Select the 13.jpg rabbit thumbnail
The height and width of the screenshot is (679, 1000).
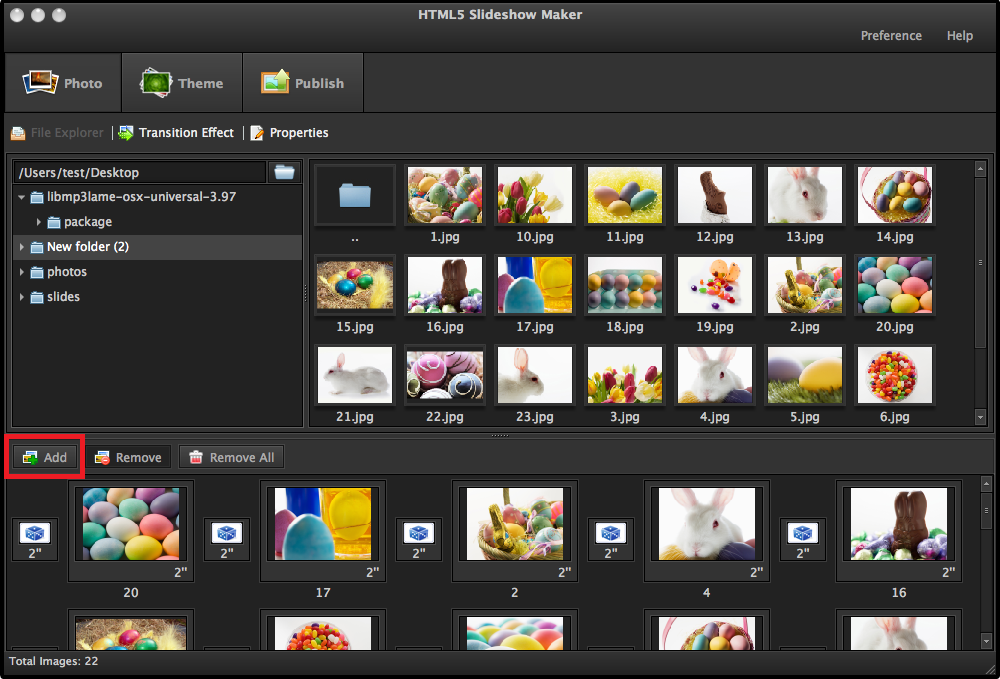pos(804,195)
